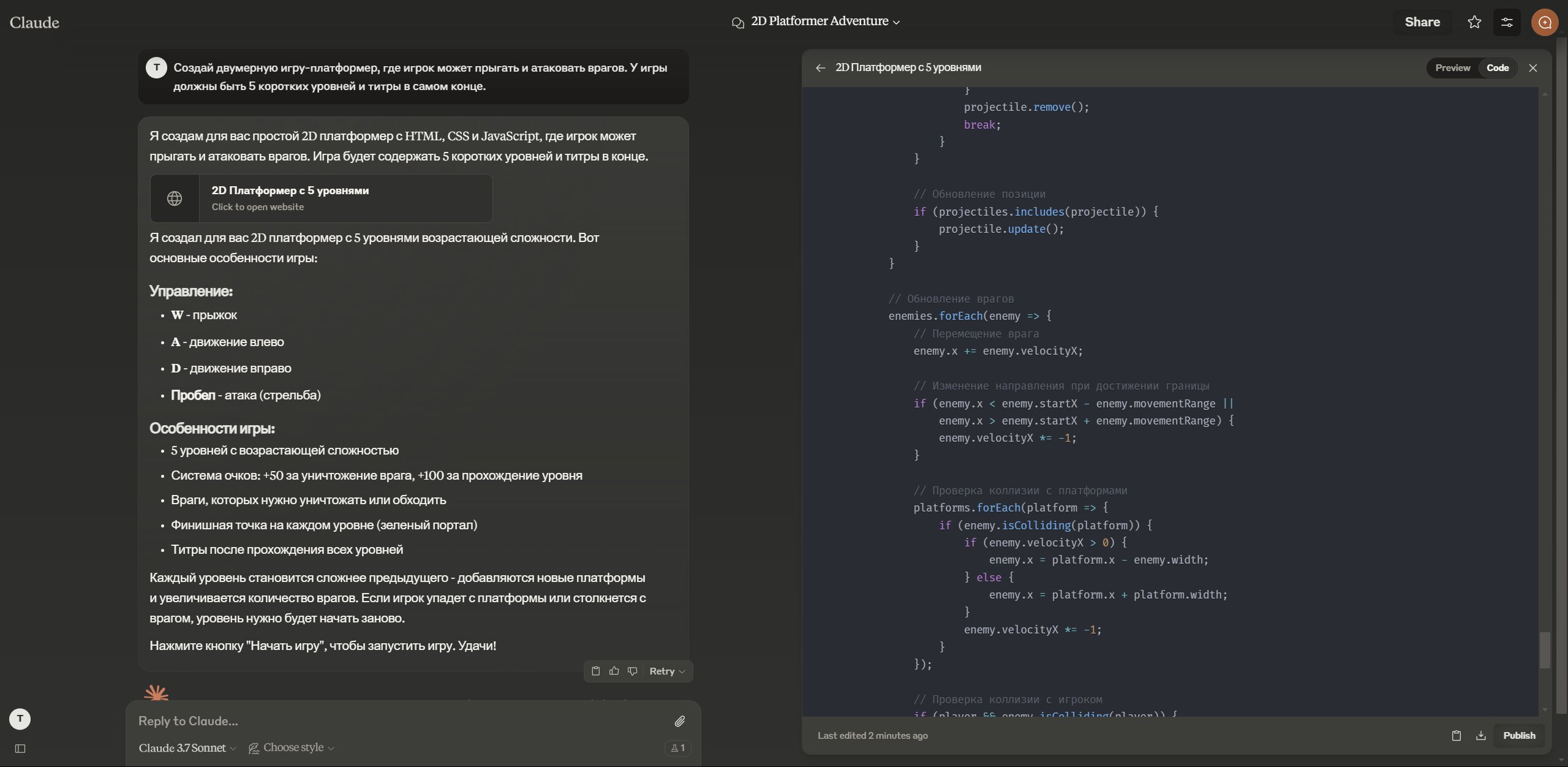Open the Choose style dropdown

pos(291,747)
